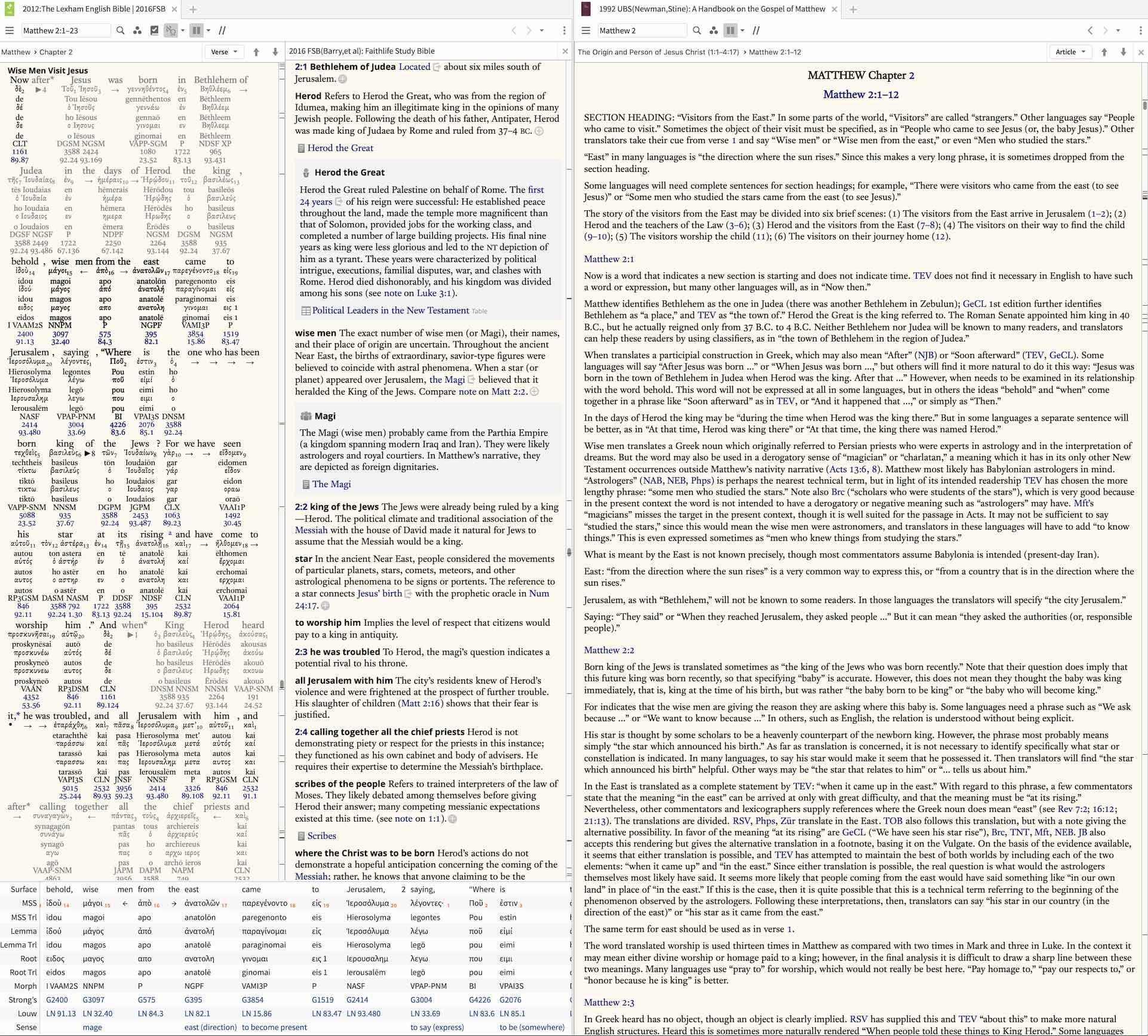This screenshot has width=1148, height=1036.
Task: Click the Matthew 2 reference box in the Handbook
Action: click(642, 30)
